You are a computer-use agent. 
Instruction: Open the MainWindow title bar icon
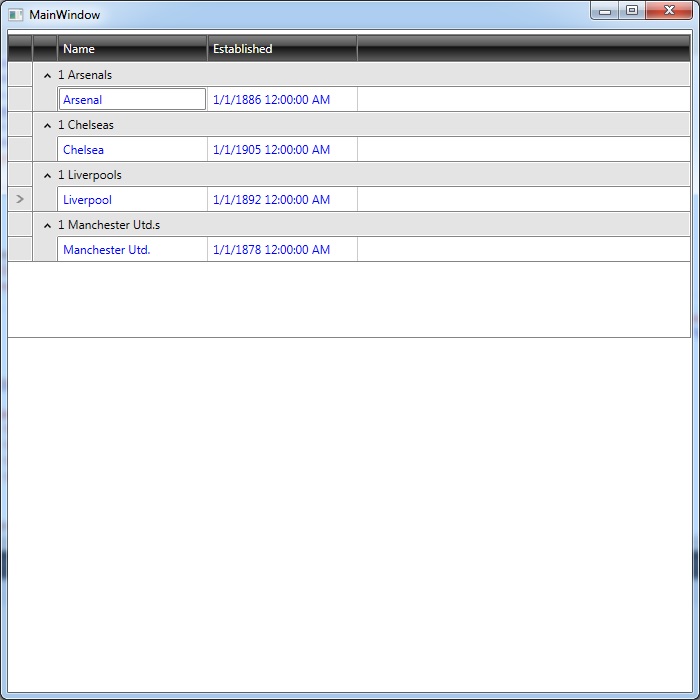coord(16,15)
